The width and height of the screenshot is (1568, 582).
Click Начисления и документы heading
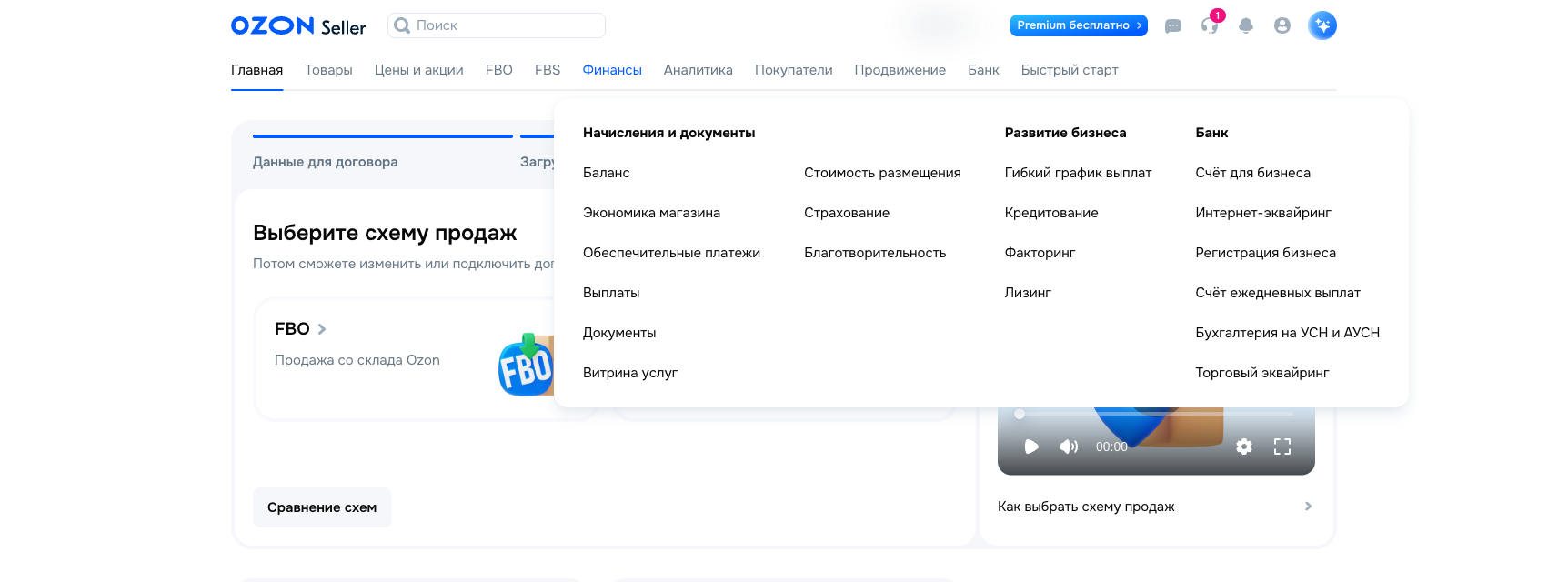pos(668,133)
